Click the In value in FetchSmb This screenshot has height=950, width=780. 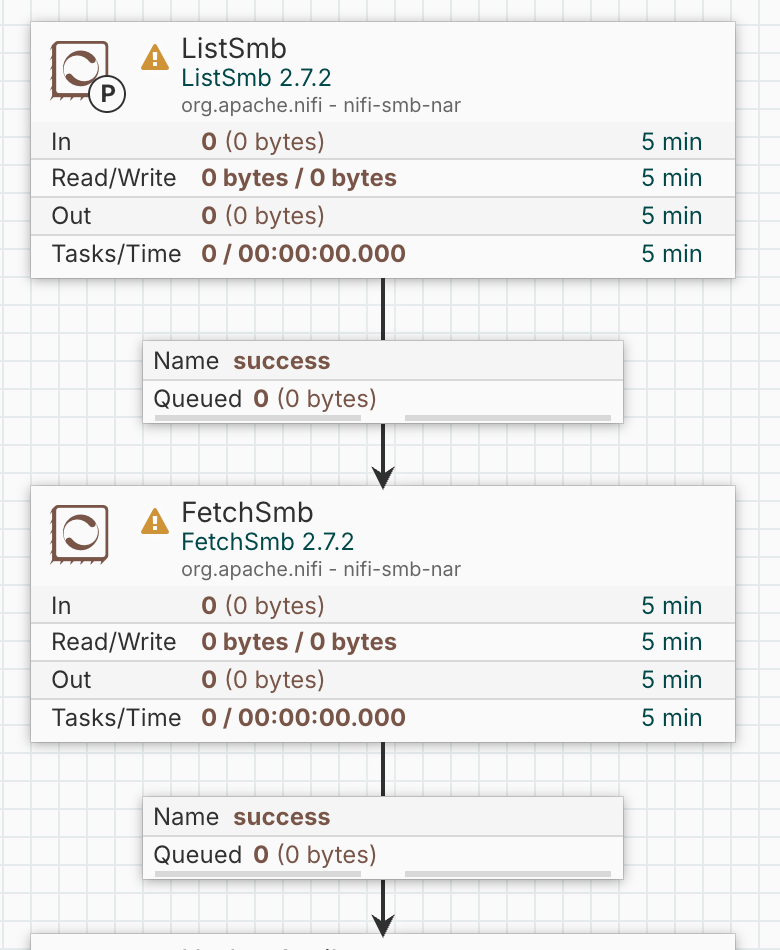(x=263, y=606)
